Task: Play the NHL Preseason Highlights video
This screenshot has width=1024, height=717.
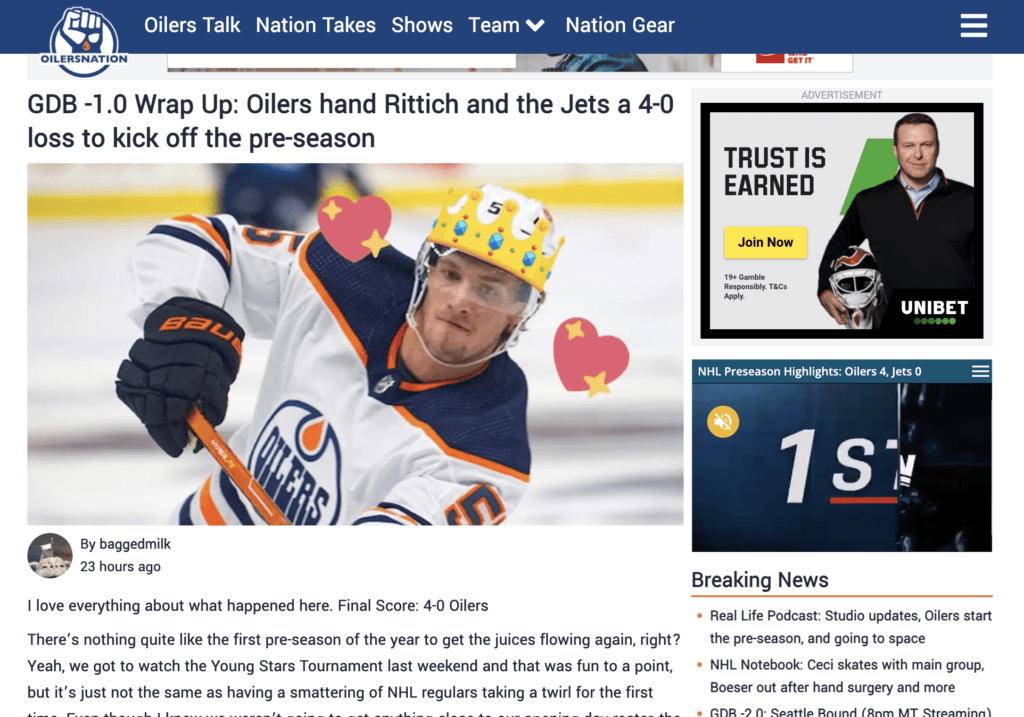Action: pyautogui.click(x=841, y=467)
